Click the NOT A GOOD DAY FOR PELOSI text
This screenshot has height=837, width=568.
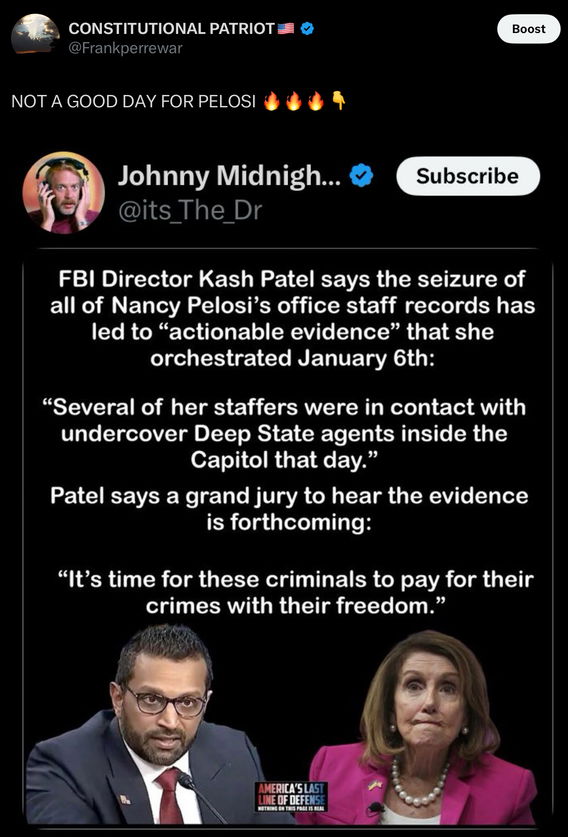[133, 101]
